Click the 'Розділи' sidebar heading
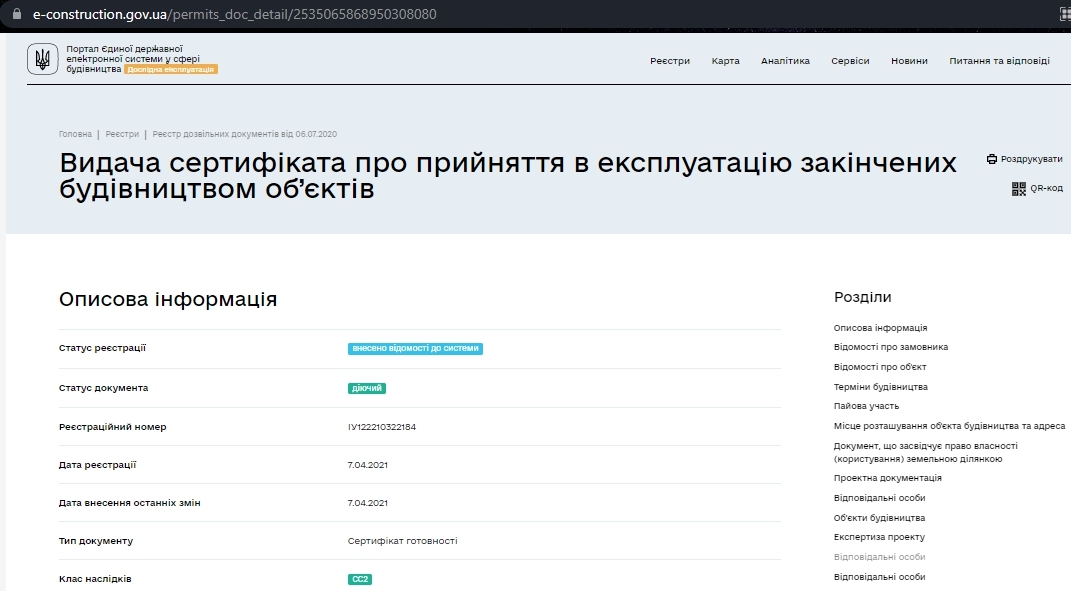 (x=863, y=297)
